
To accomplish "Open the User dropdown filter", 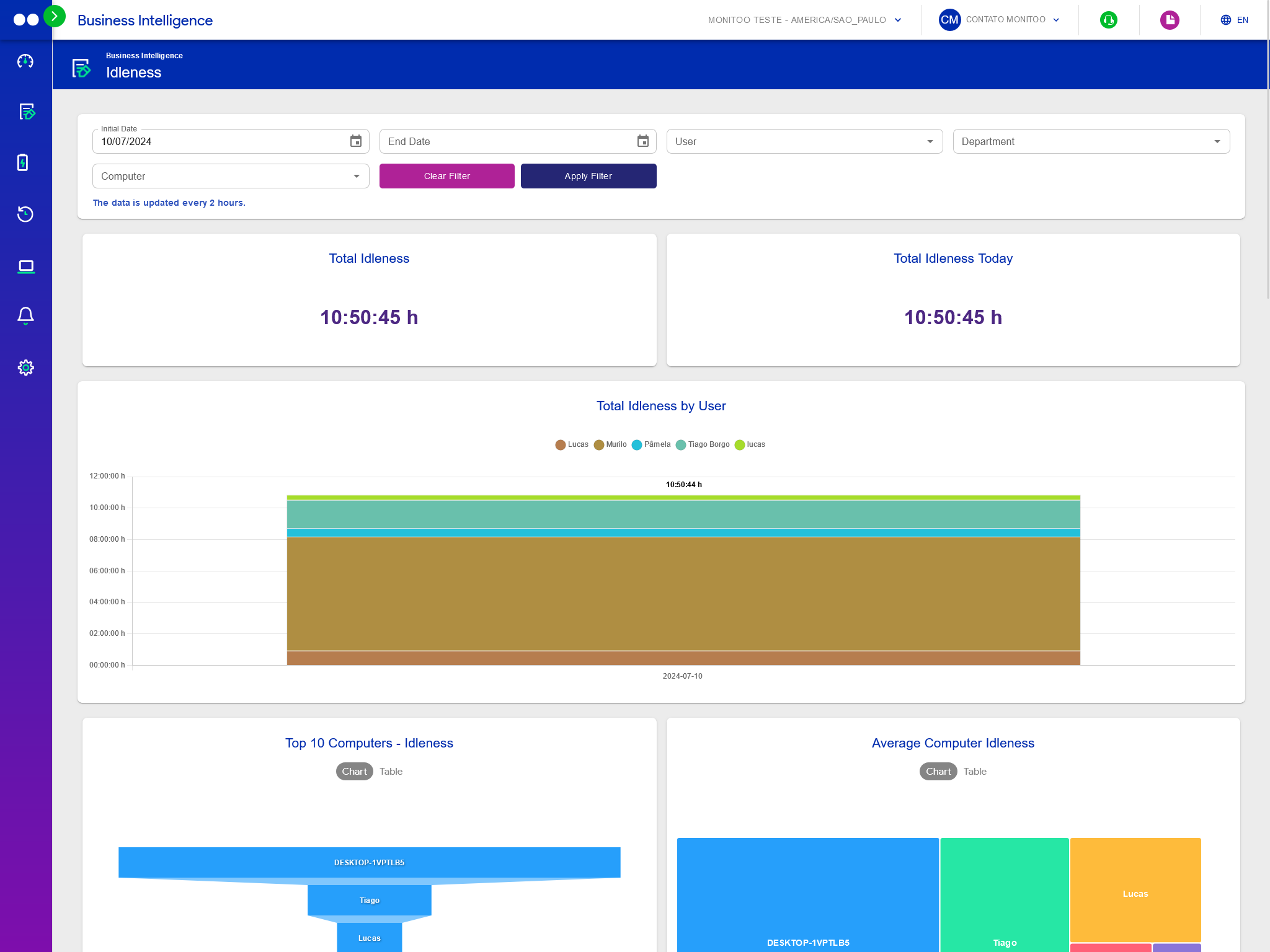I will 804,141.
